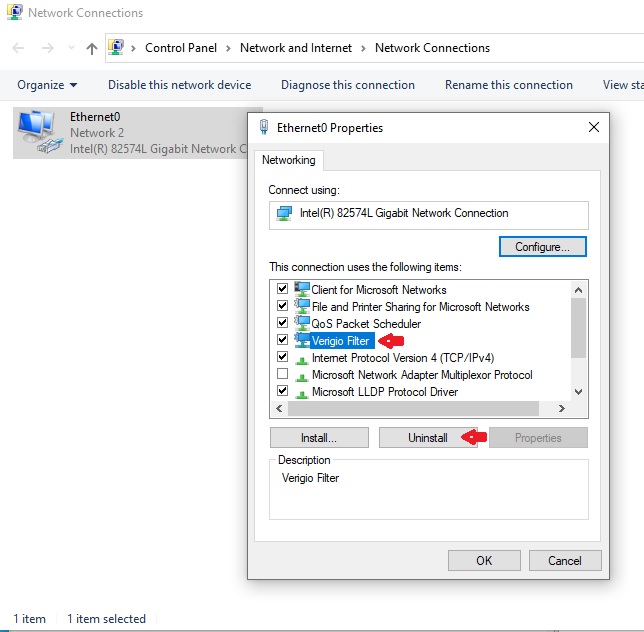
Task: Click the Client for Microsoft Networks icon
Action: (x=302, y=289)
